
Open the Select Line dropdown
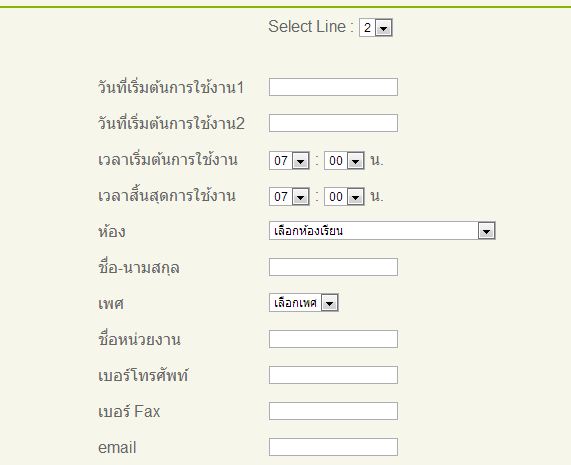pos(375,28)
